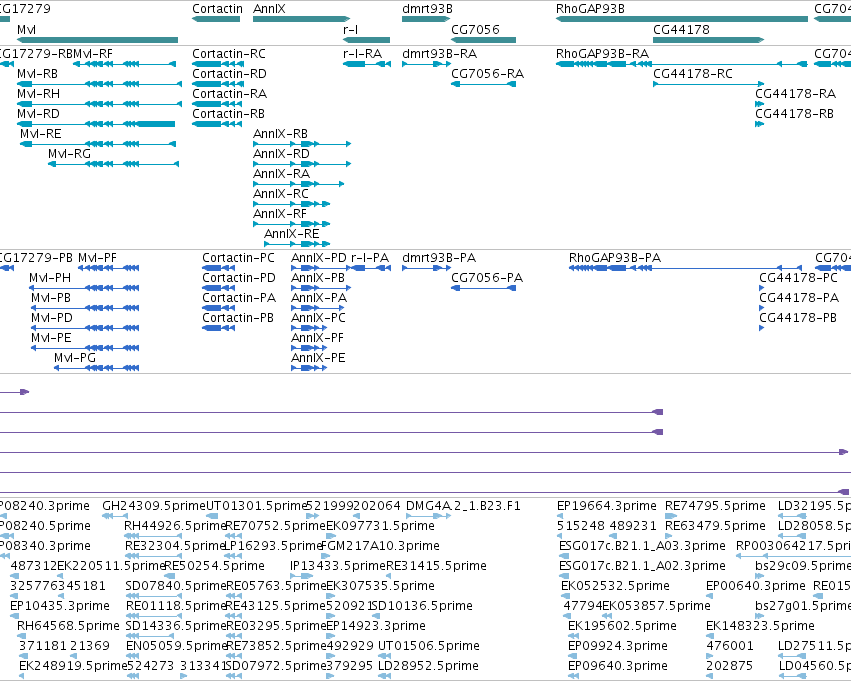The height and width of the screenshot is (681, 851).
Task: Open the dmrt93B gene label
Action: pos(427,9)
